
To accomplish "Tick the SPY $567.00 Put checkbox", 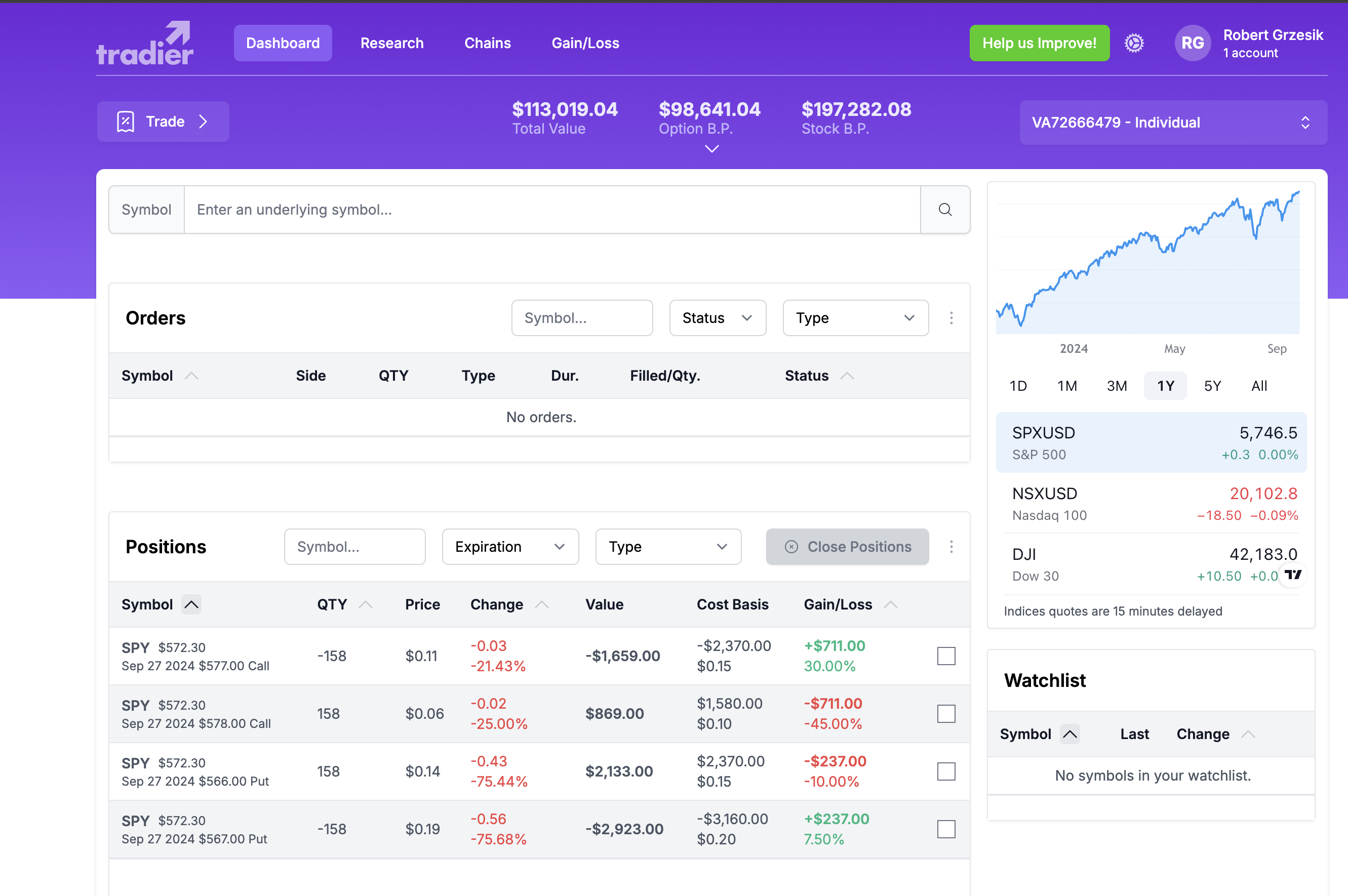I will 945,829.
